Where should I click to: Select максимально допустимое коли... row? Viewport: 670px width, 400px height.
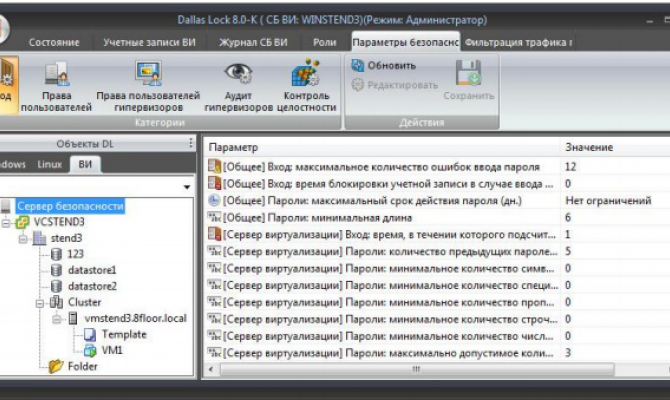[x=438, y=353]
